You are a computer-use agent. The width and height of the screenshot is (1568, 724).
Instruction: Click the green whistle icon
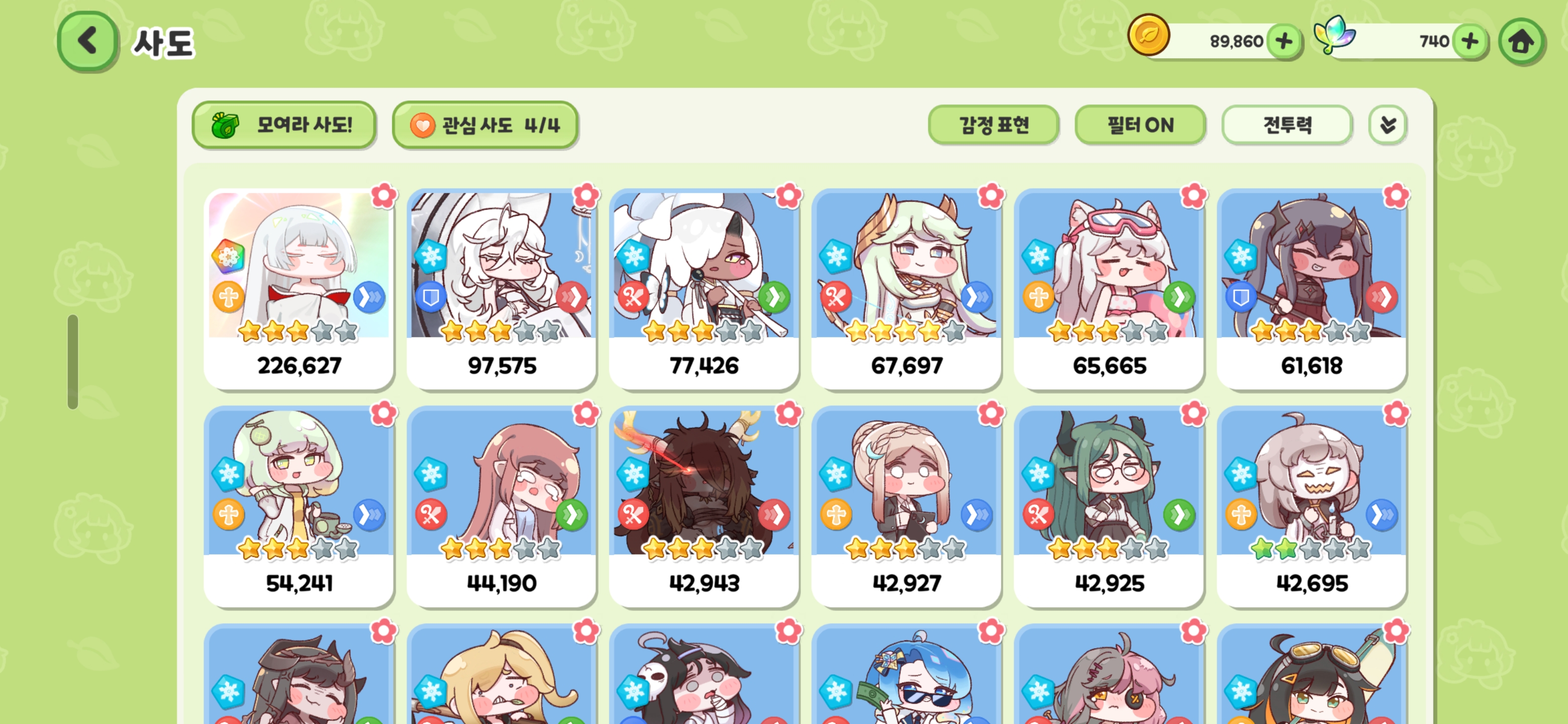tap(225, 125)
